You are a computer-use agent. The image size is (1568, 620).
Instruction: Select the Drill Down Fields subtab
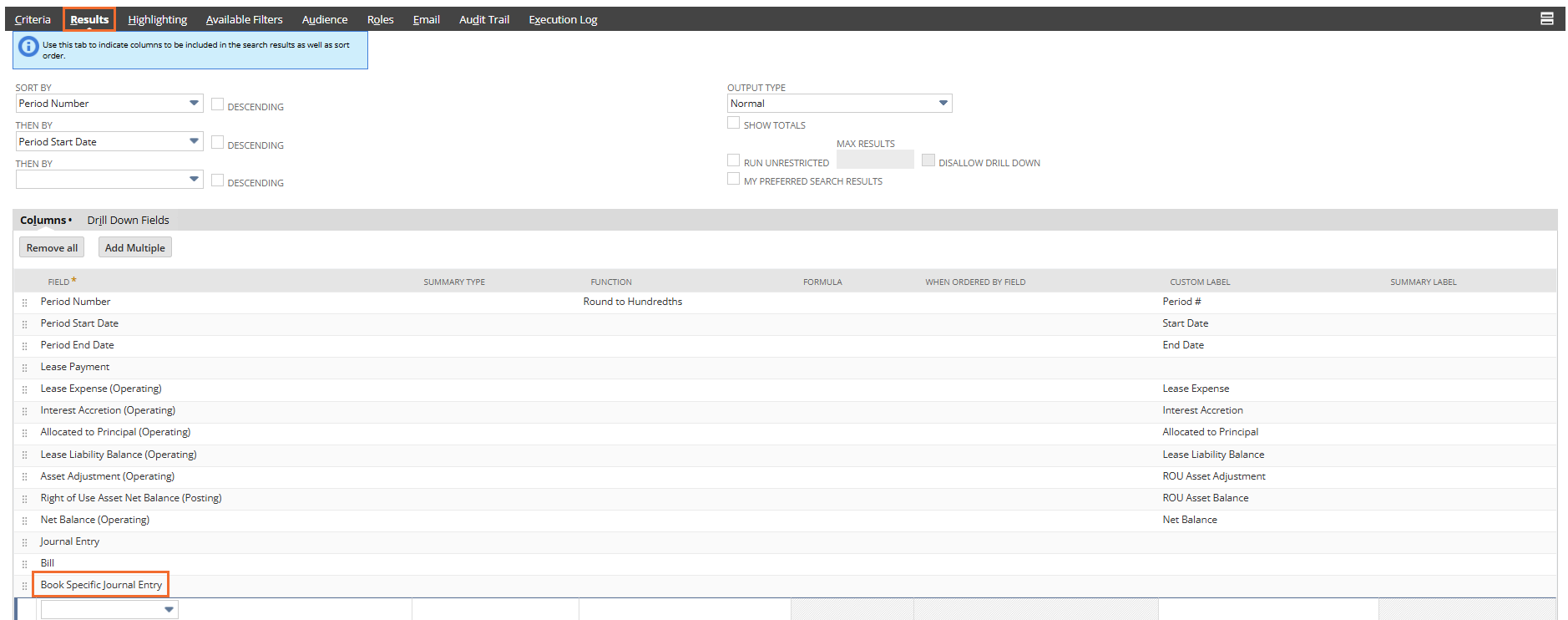[128, 220]
